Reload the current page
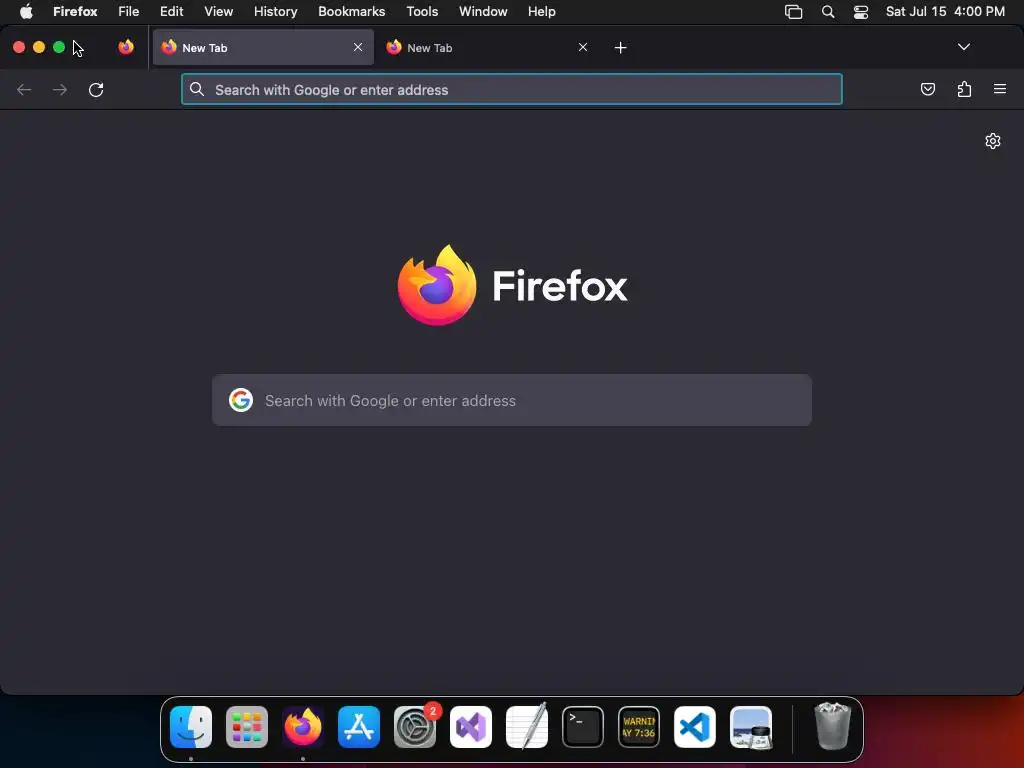The image size is (1024, 768). 96,89
